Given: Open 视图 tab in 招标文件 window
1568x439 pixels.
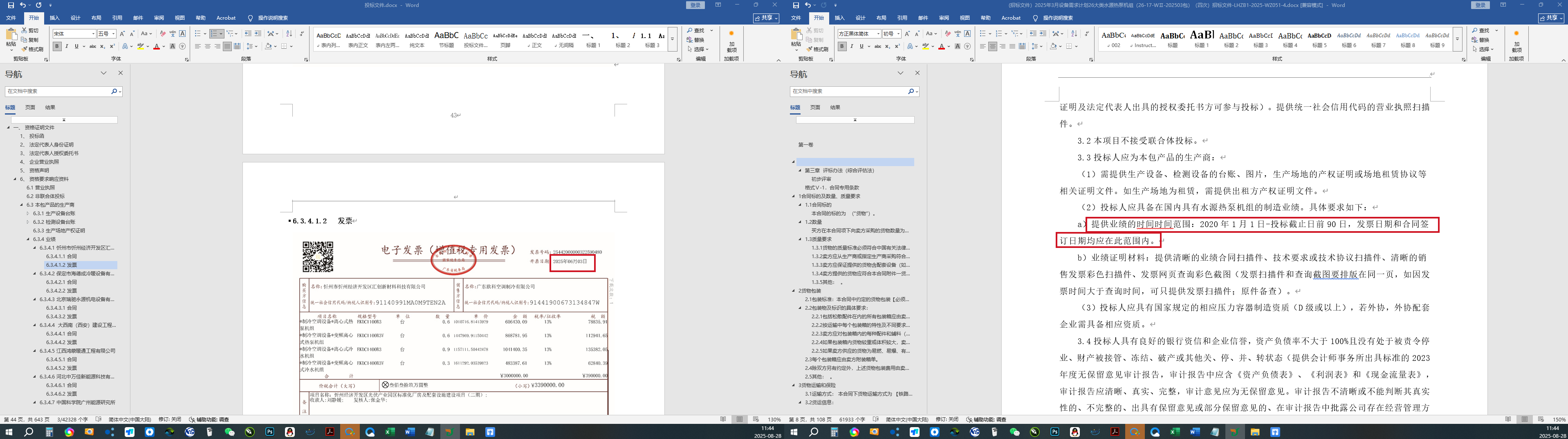Looking at the screenshot, I should point(965,18).
